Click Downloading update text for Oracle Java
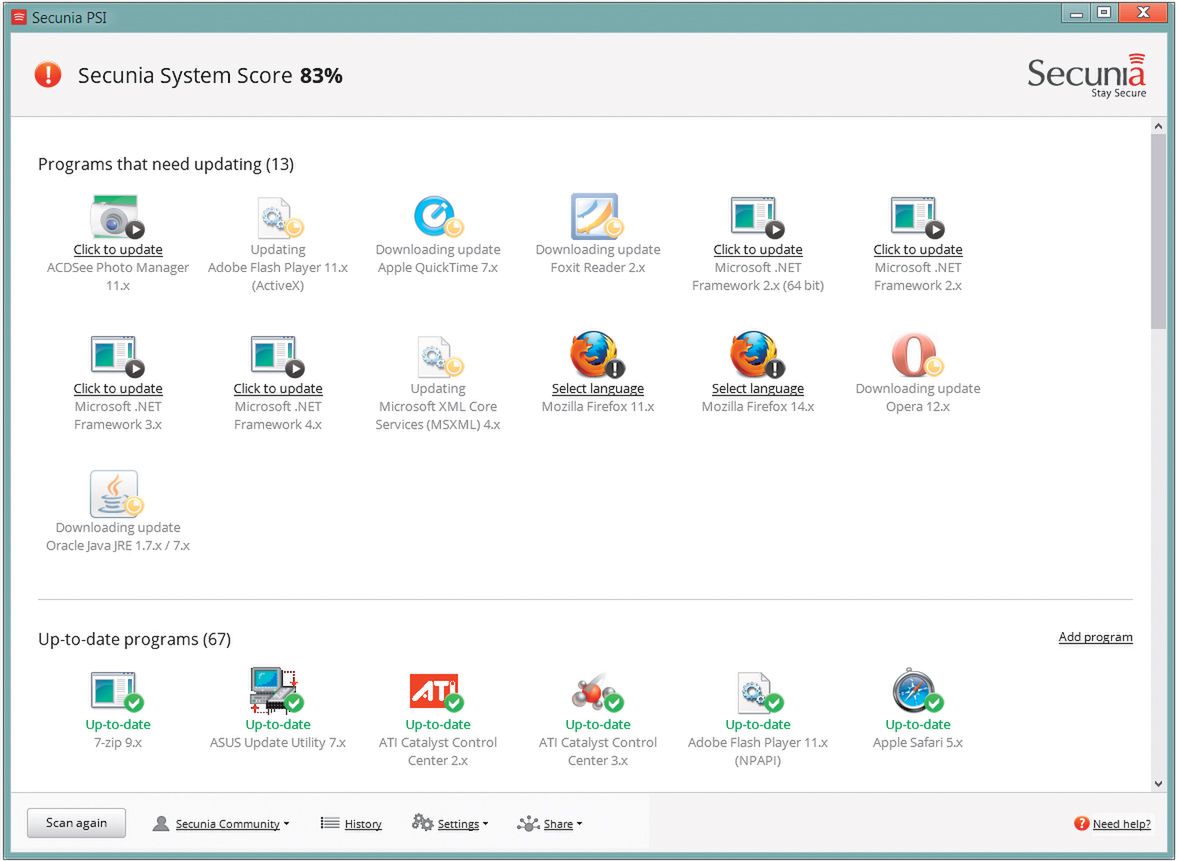The image size is (1179, 861). [x=118, y=528]
